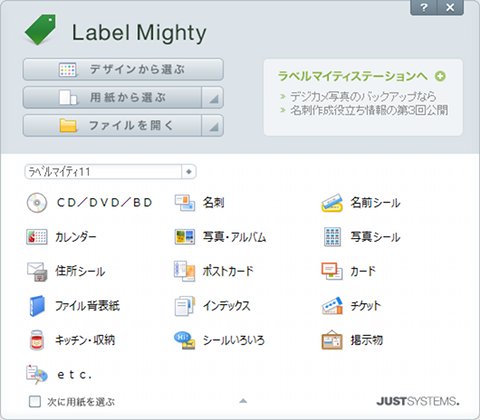Collapse the category panel with bottom arrow
Viewport: 480px width, 420px height.
click(x=243, y=401)
